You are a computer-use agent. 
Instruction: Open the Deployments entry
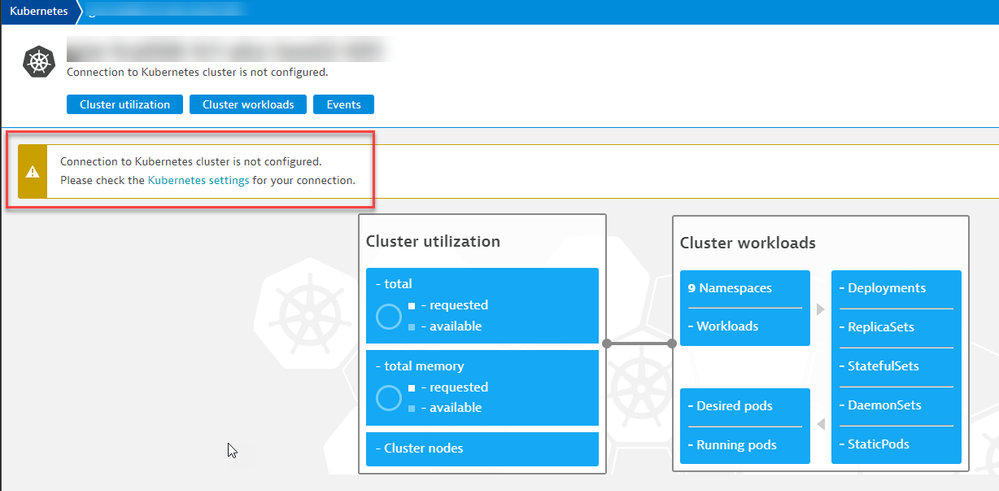(886, 288)
